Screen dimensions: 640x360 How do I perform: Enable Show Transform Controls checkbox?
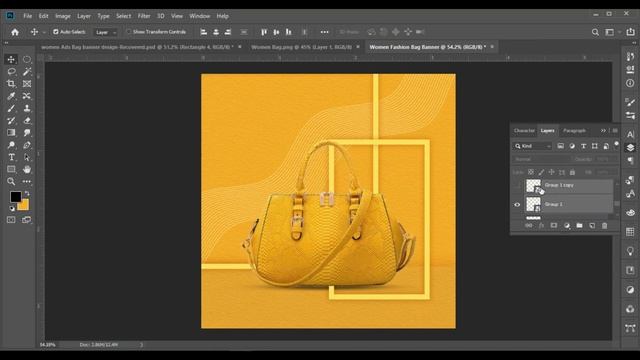click(129, 32)
